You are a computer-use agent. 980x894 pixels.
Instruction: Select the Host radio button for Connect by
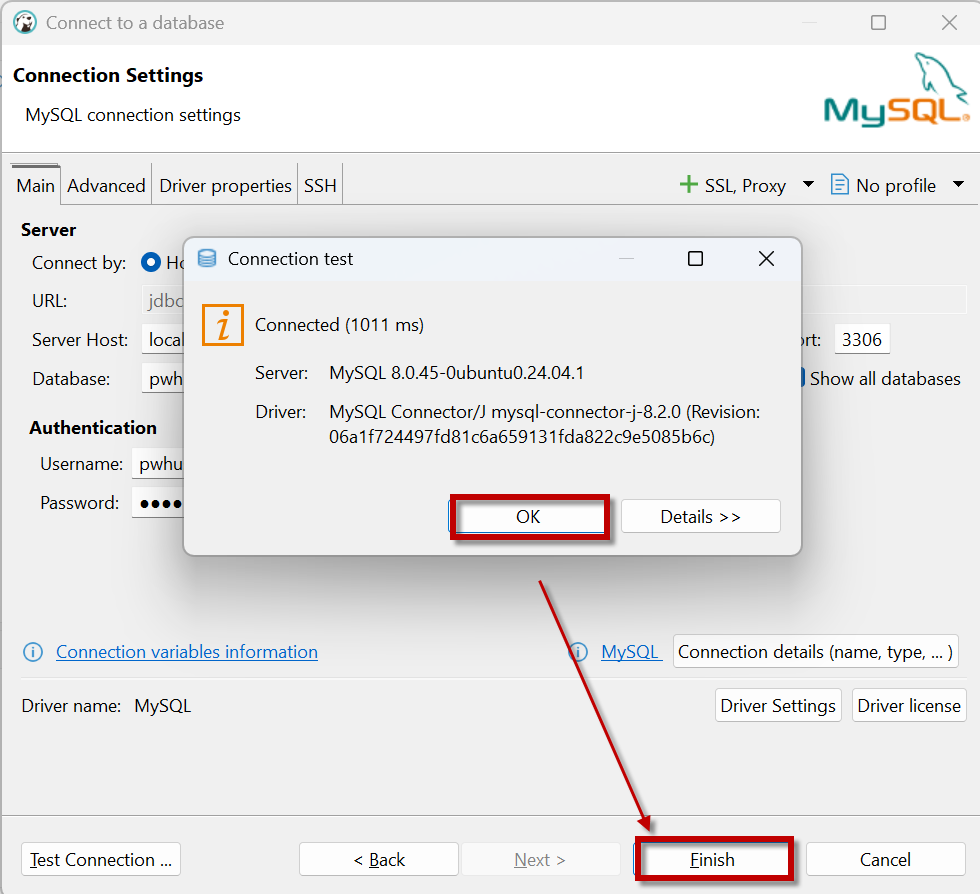tap(151, 263)
